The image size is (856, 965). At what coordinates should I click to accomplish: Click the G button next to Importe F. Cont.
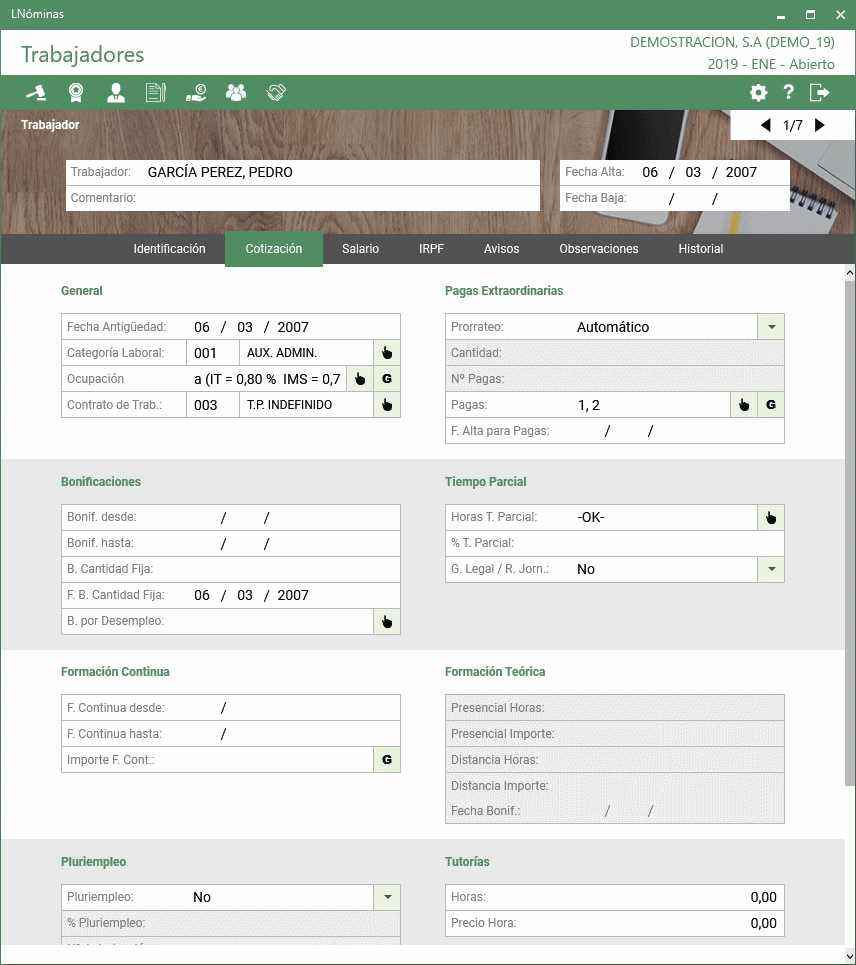(387, 760)
